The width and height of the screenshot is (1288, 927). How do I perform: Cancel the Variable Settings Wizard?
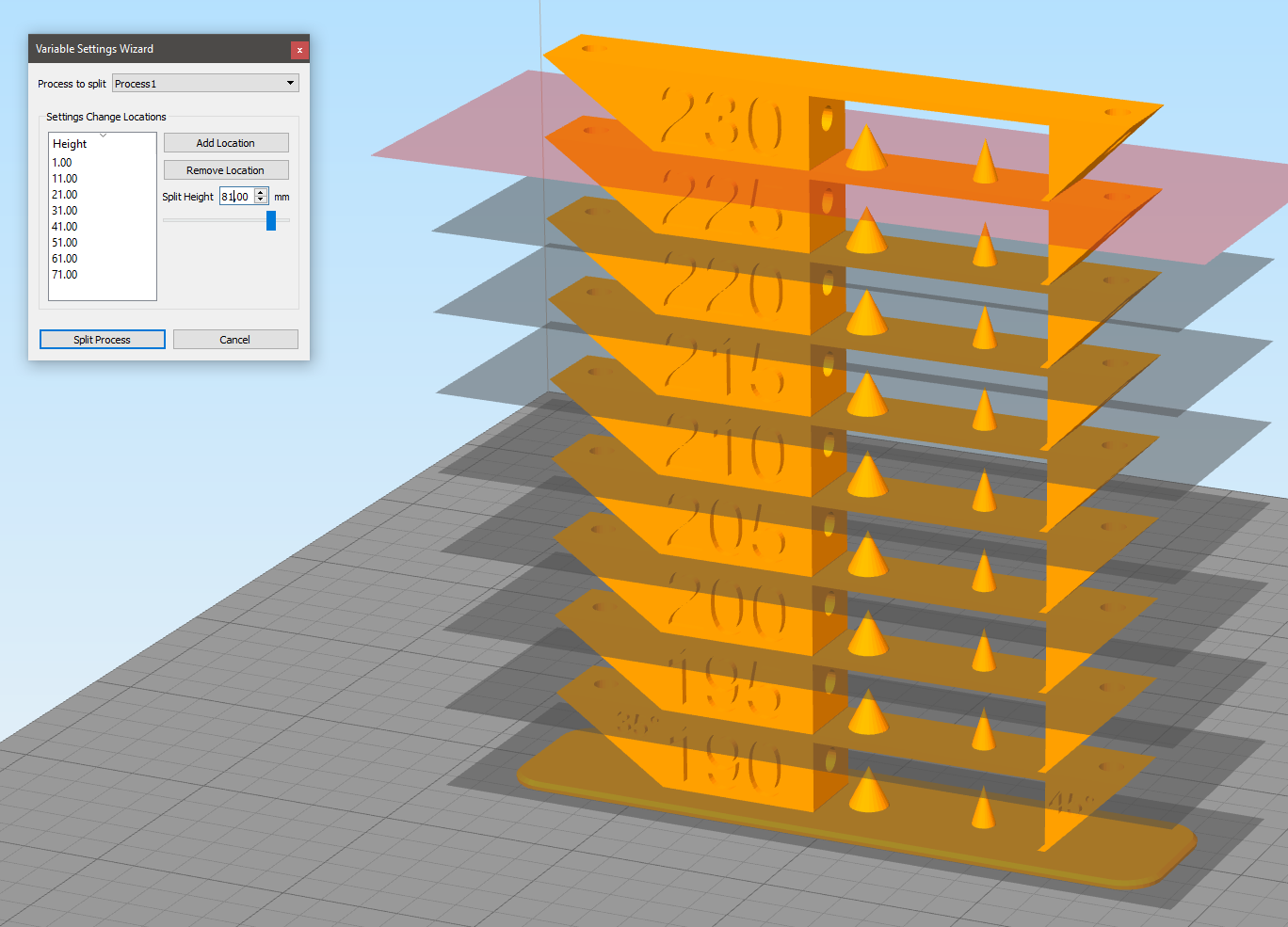point(235,340)
